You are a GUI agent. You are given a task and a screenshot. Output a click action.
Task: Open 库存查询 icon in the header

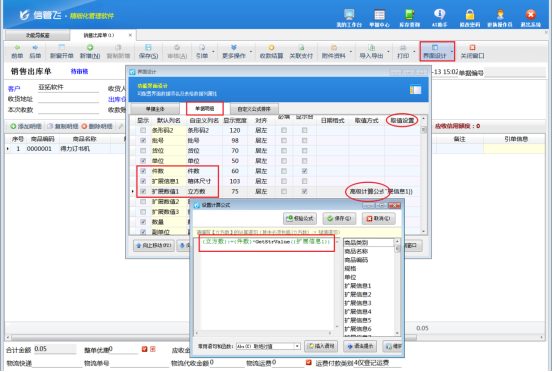(409, 18)
